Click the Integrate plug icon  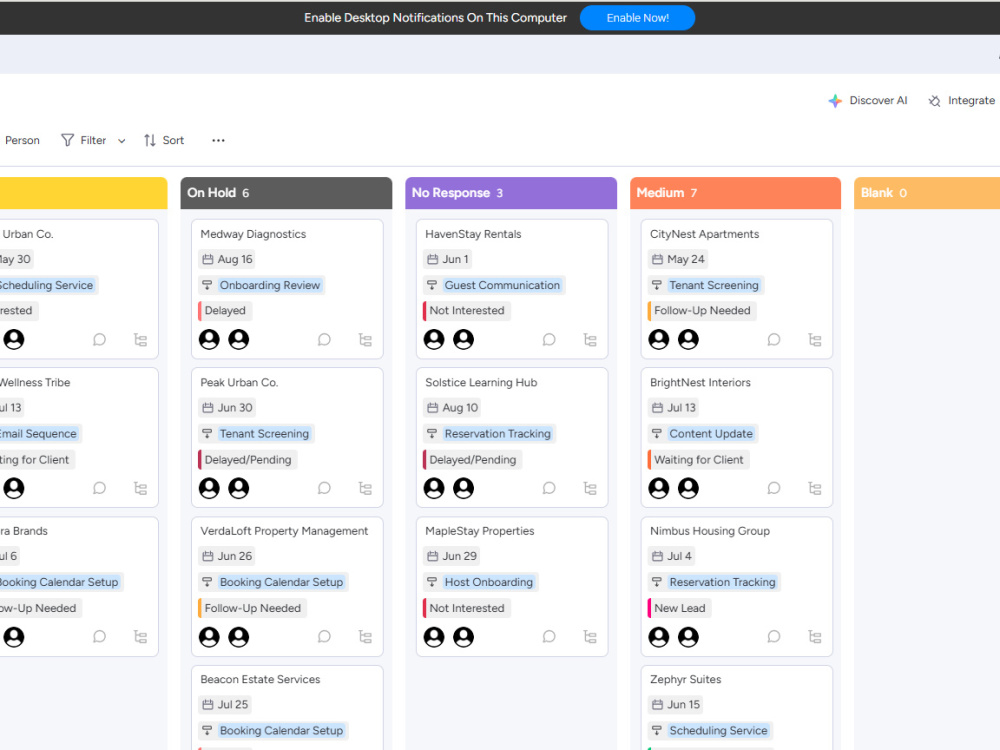tap(934, 101)
